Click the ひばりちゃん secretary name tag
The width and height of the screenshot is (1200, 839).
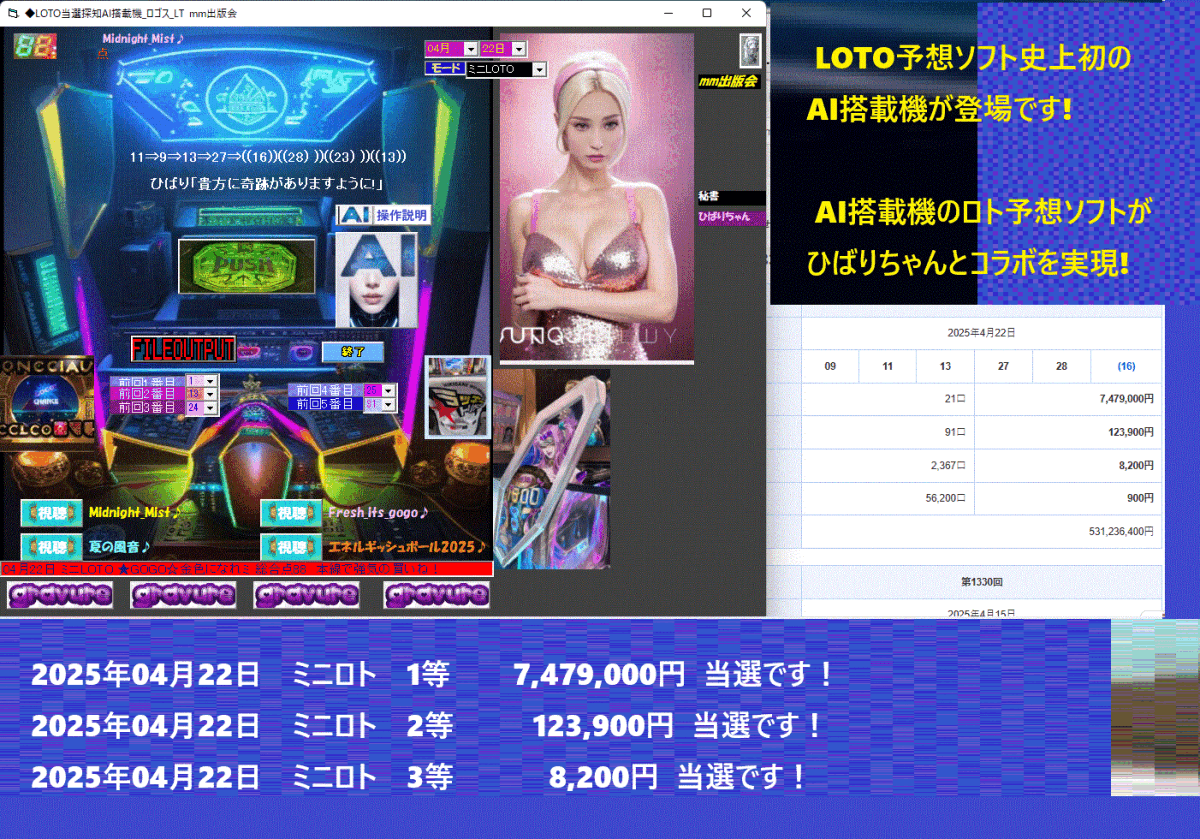tap(730, 216)
